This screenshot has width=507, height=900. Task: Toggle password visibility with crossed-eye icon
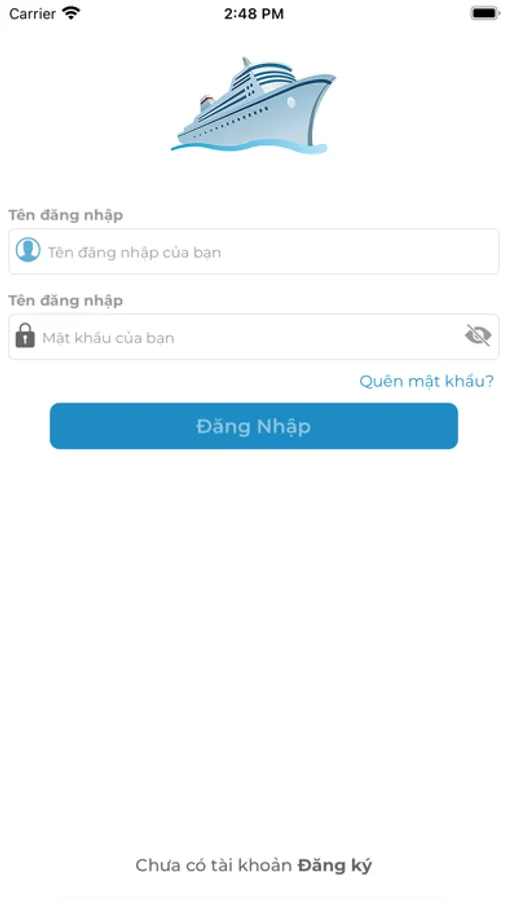point(478,335)
